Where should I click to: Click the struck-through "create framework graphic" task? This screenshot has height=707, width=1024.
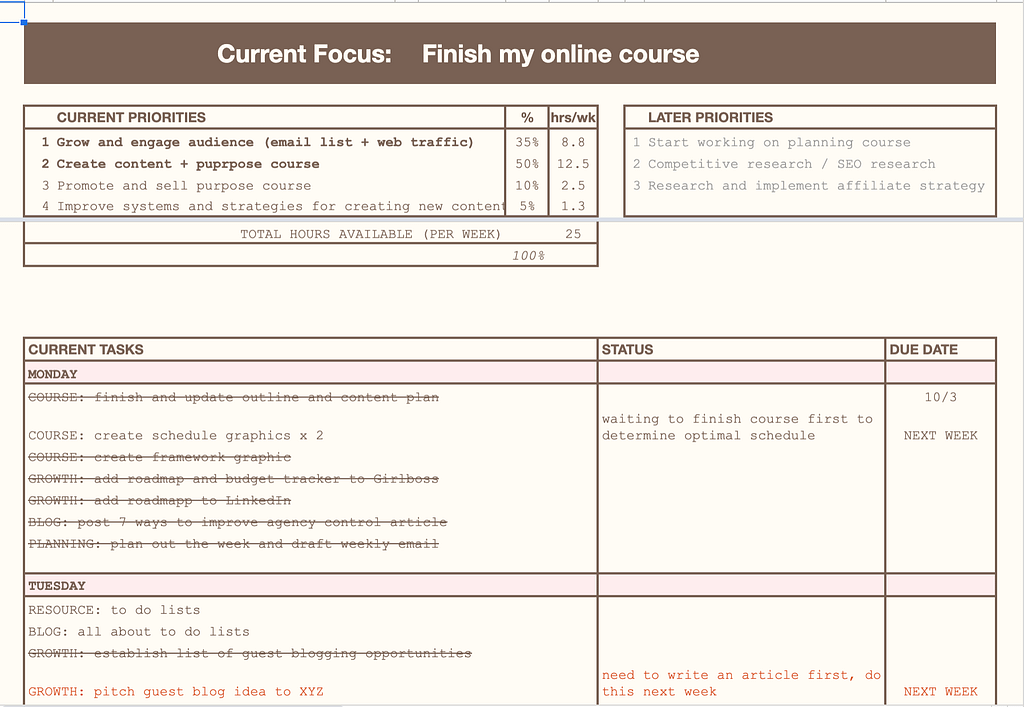click(x=159, y=457)
